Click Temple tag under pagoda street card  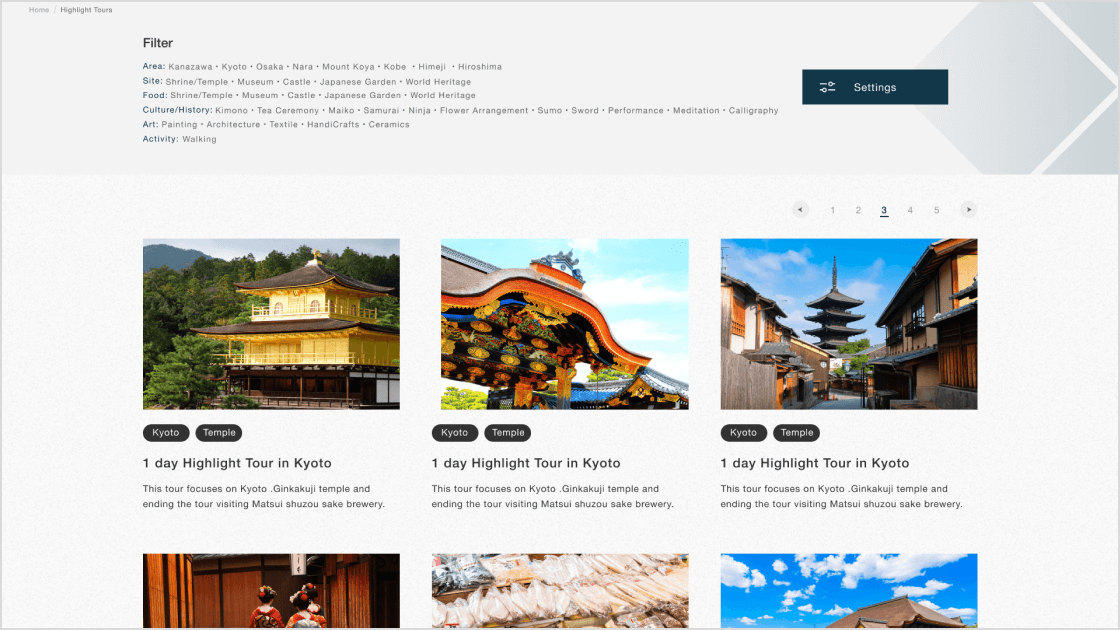pos(797,432)
